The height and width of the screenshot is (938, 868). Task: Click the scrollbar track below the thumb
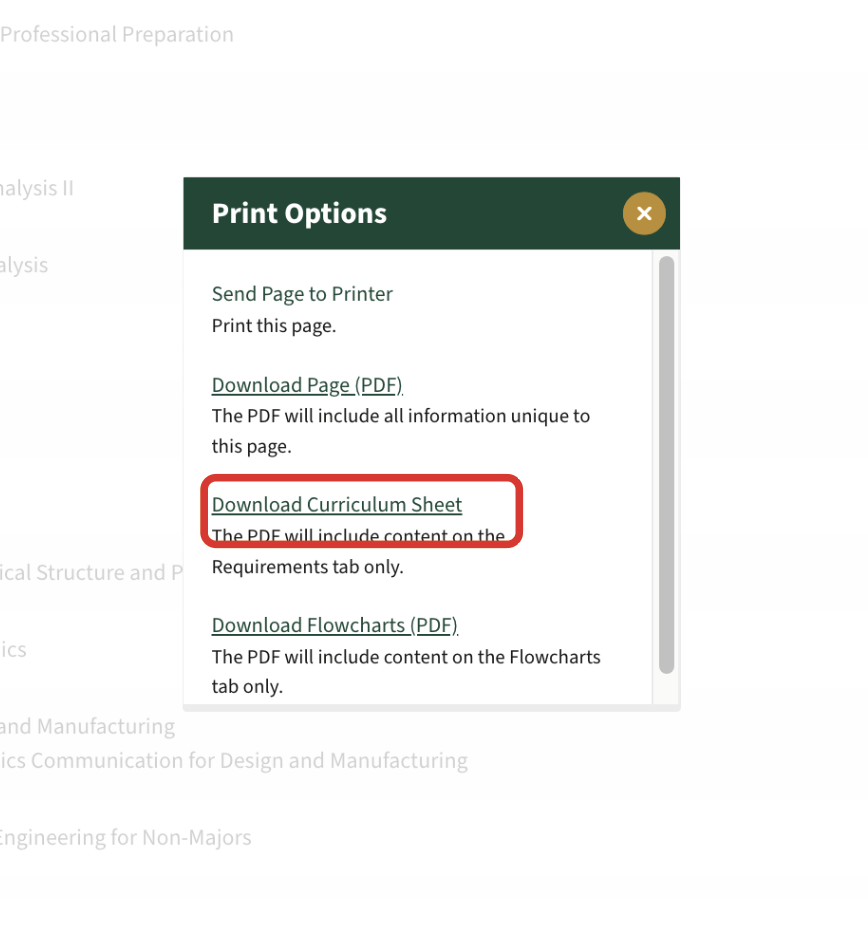click(666, 689)
